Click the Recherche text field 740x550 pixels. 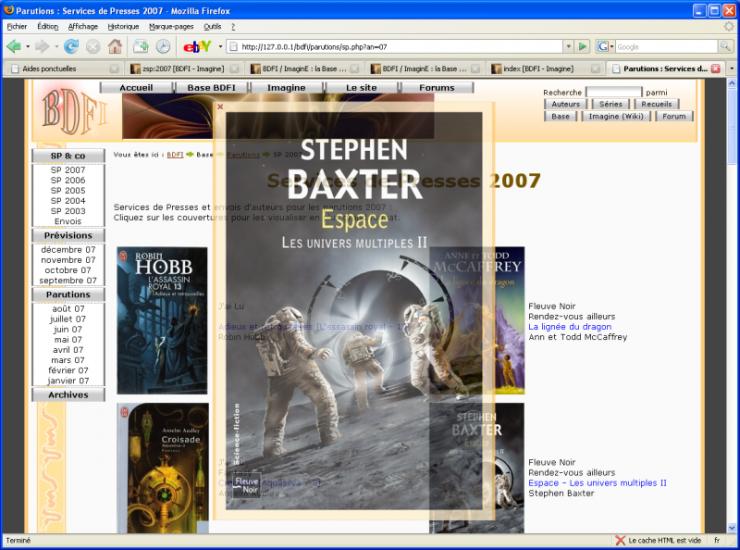coord(614,92)
